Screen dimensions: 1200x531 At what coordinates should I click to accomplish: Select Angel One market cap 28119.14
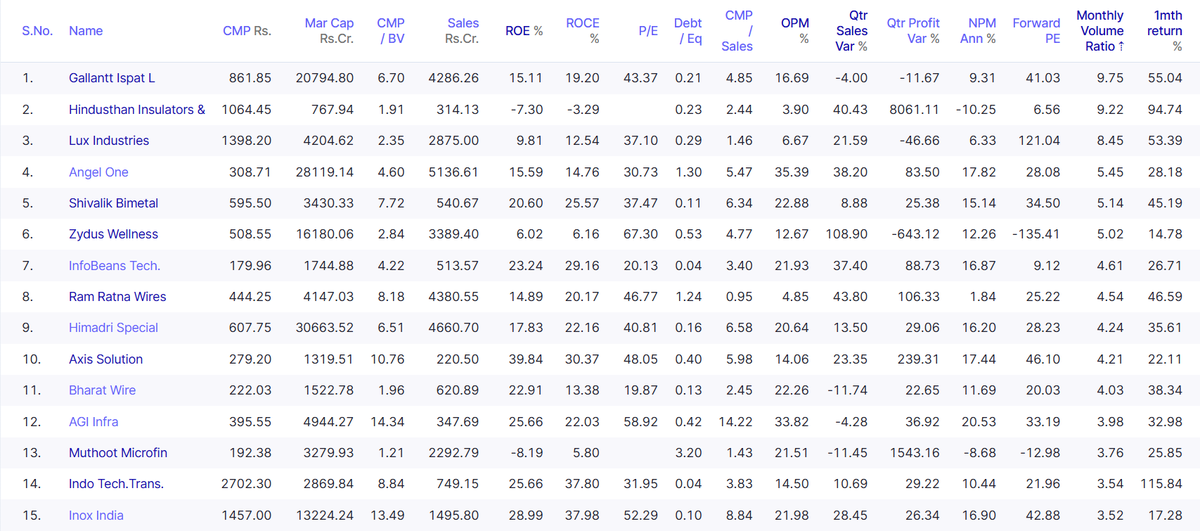click(326, 172)
